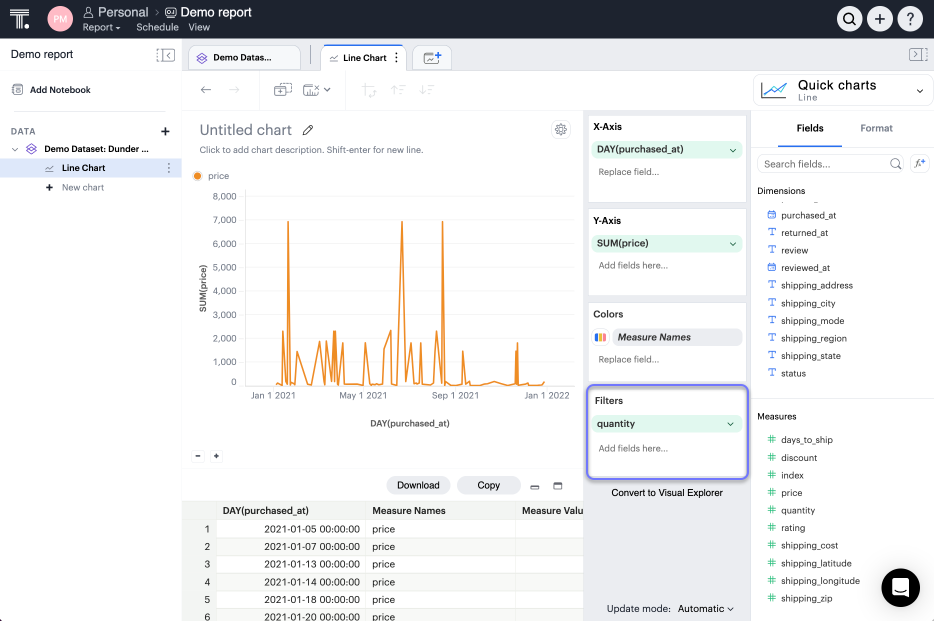Open the quantity filter dropdown arrow
Image resolution: width=934 pixels, height=621 pixels.
click(x=732, y=424)
